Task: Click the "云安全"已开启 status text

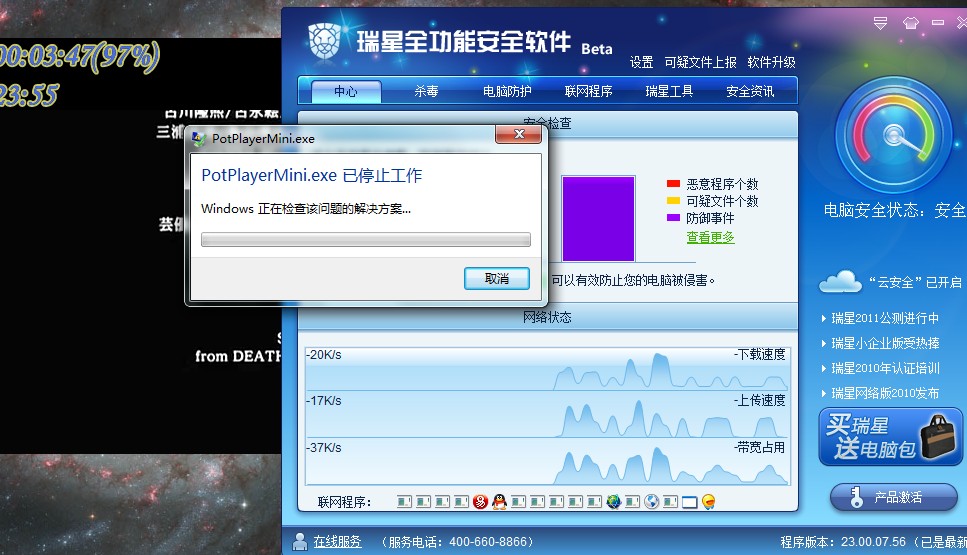Action: (915, 282)
